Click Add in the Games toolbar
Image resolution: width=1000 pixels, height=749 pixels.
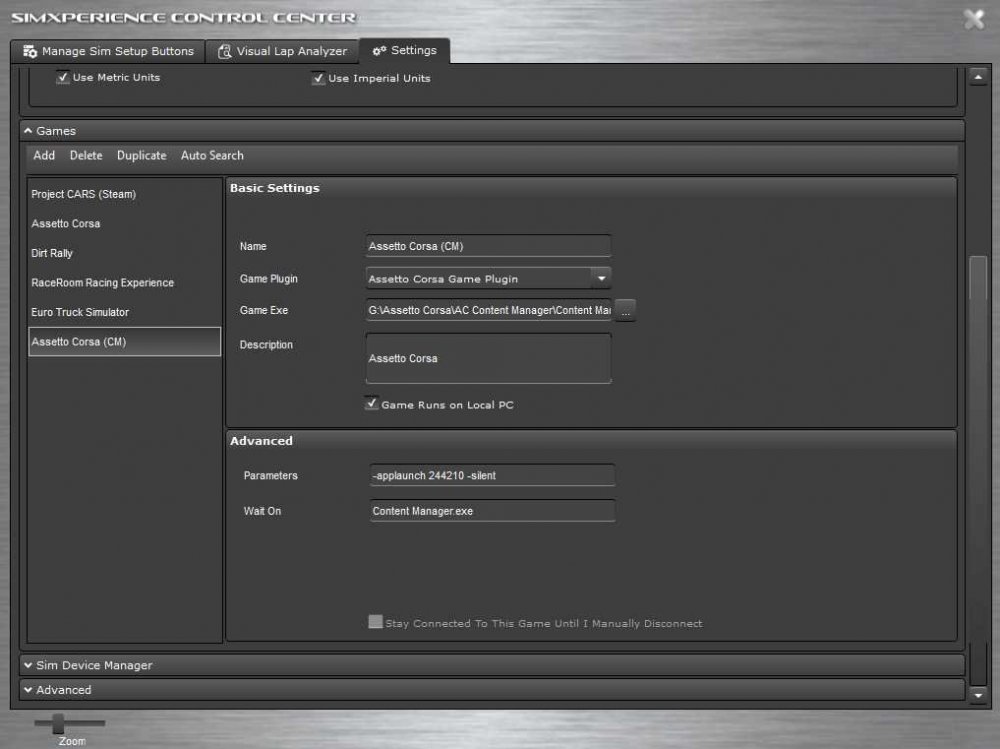[x=44, y=156]
